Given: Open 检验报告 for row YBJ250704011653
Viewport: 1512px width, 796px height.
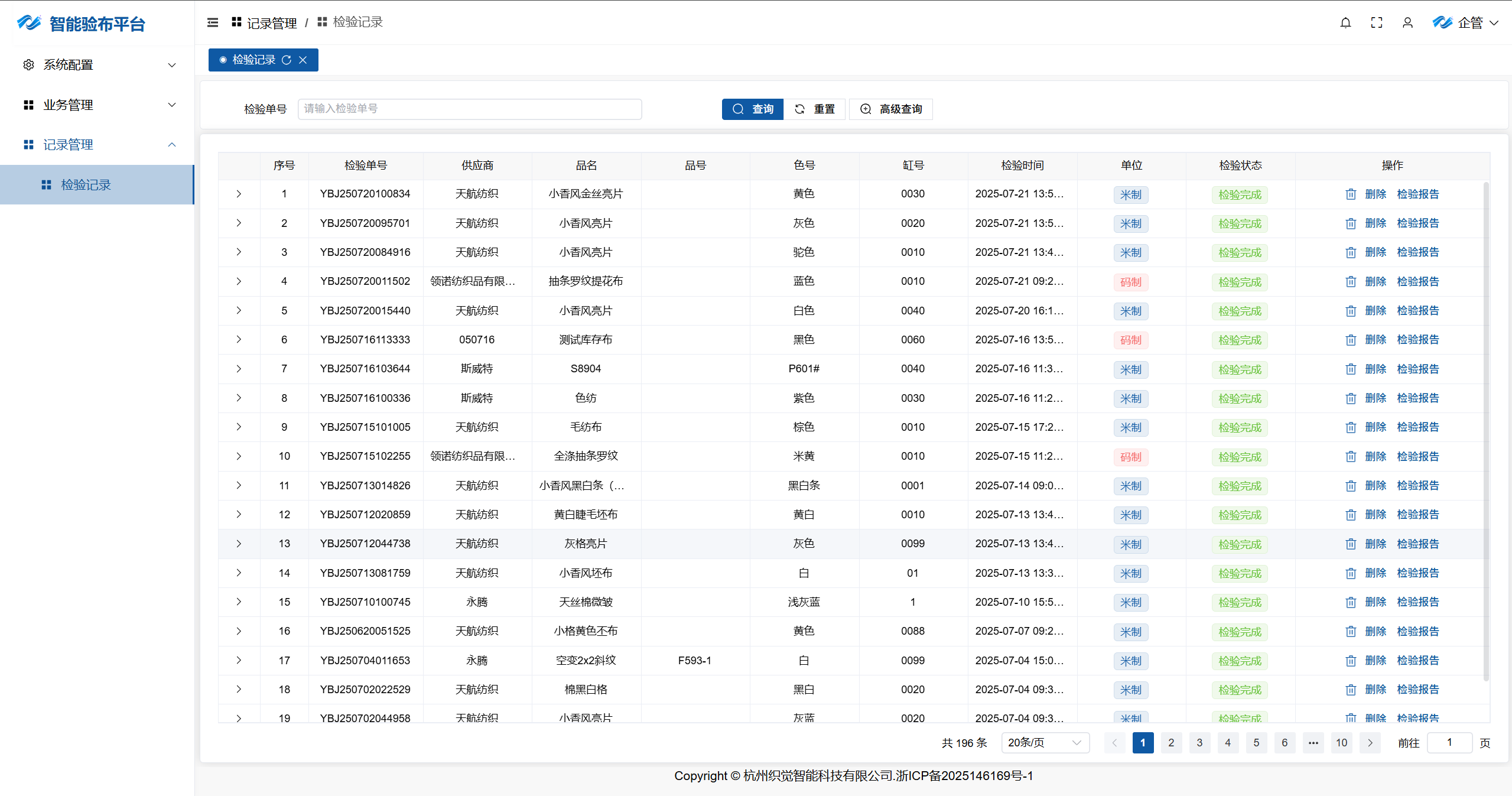Looking at the screenshot, I should pyautogui.click(x=1418, y=661).
